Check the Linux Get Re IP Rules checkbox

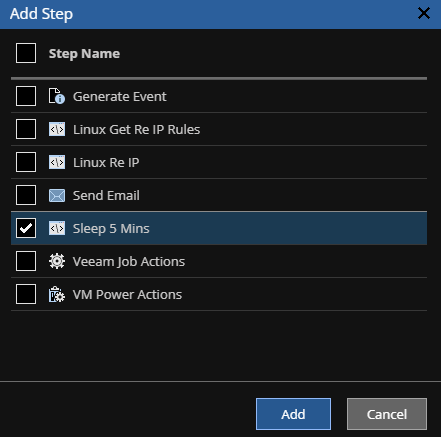click(26, 129)
